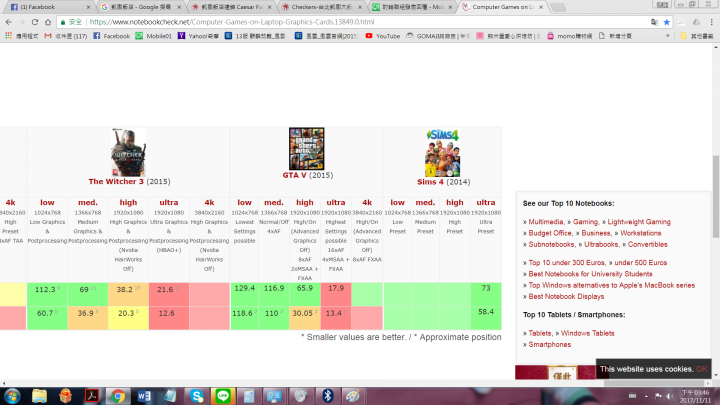Image resolution: width=720 pixels, height=405 pixels.
Task: Open Best Notebooks for University Students link
Action: (x=590, y=274)
